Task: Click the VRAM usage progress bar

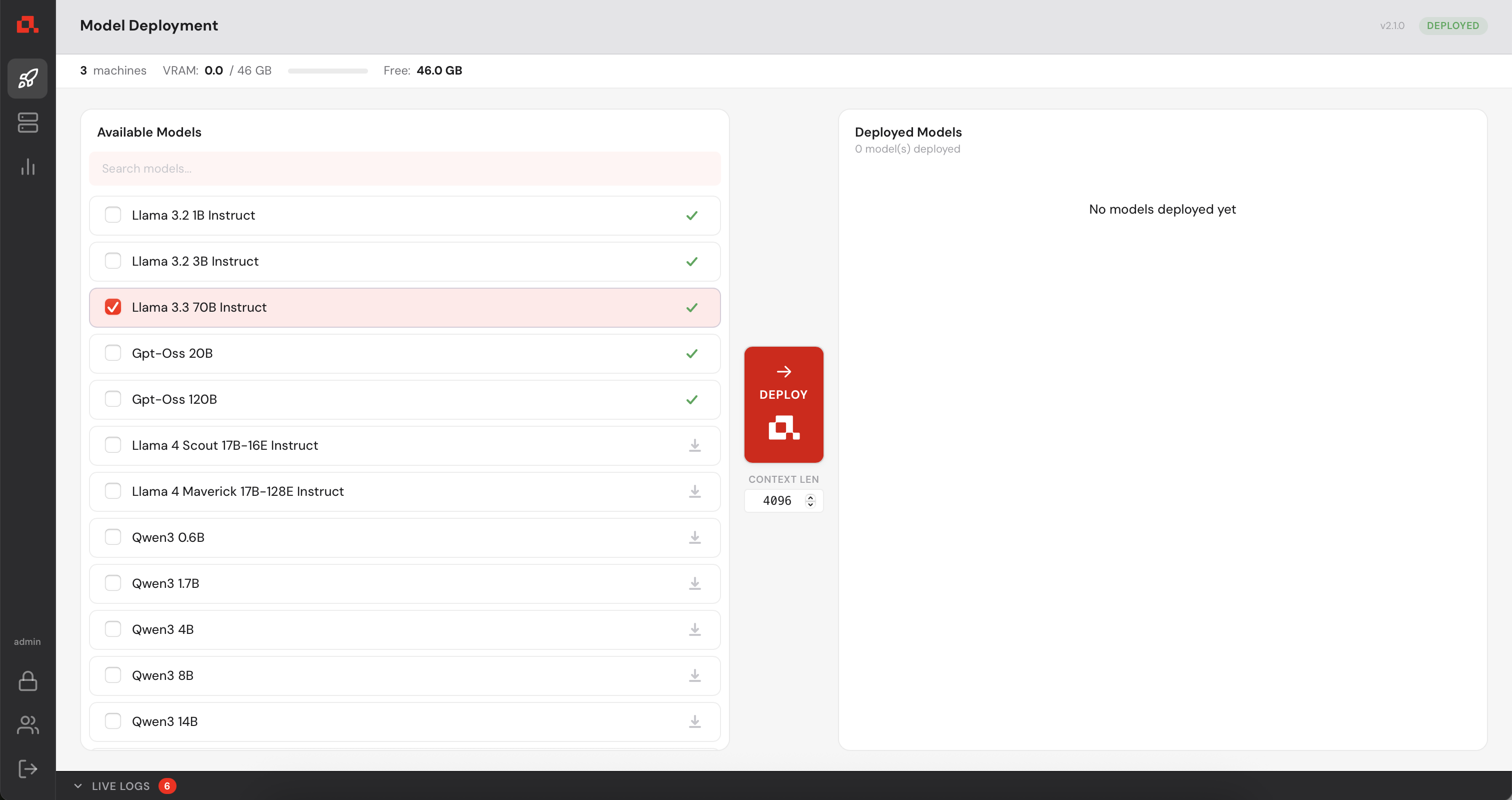Action: [327, 71]
